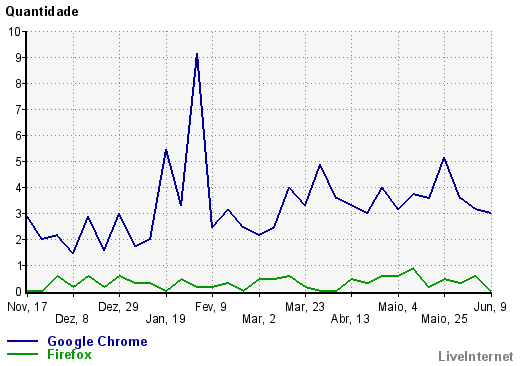Select the Abr, 13 date label
The image size is (520, 366).
(350, 319)
